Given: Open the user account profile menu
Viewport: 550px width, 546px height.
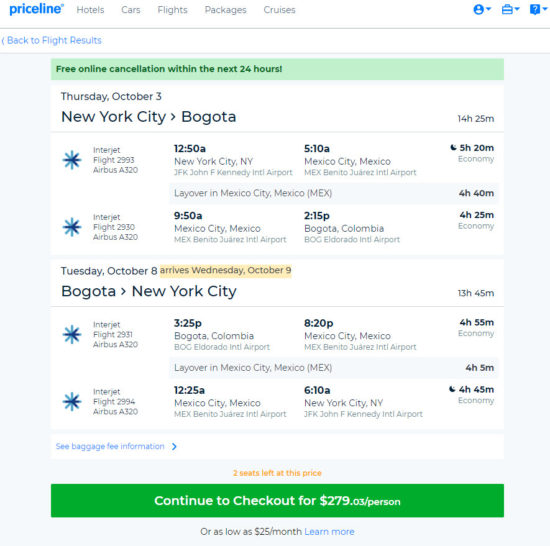Looking at the screenshot, I should click(x=482, y=9).
